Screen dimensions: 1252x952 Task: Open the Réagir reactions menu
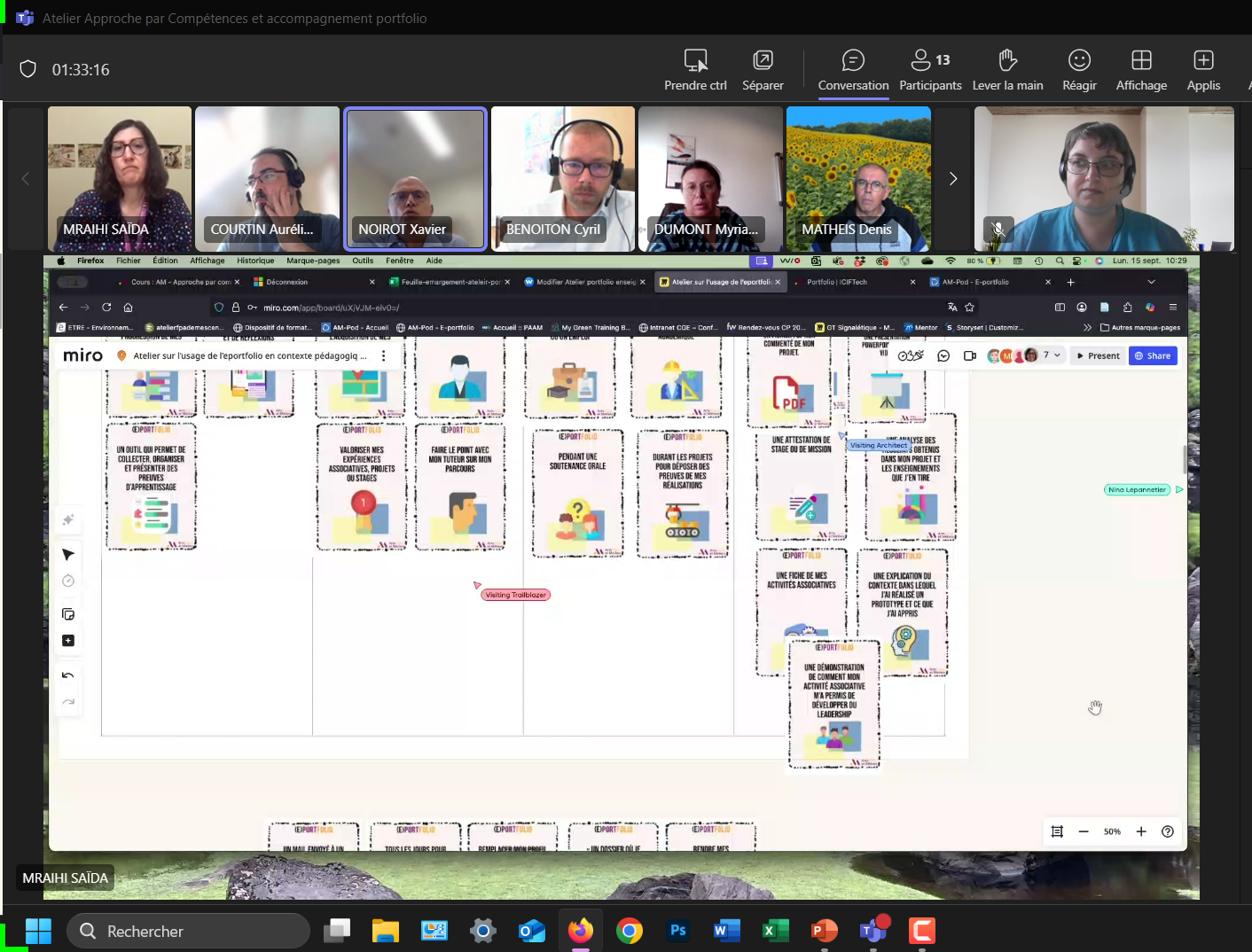click(x=1079, y=70)
